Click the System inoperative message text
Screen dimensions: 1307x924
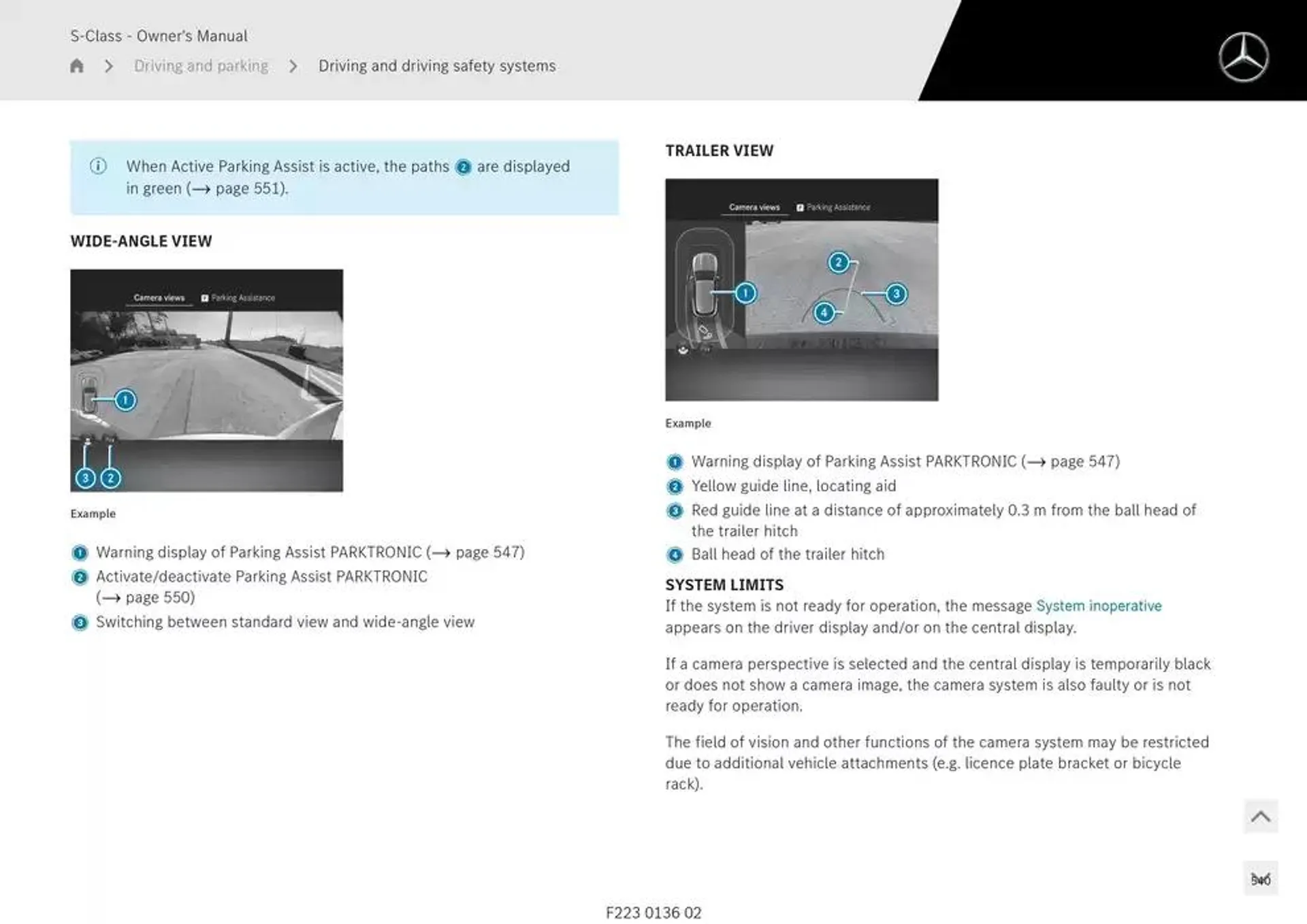pos(1099,606)
